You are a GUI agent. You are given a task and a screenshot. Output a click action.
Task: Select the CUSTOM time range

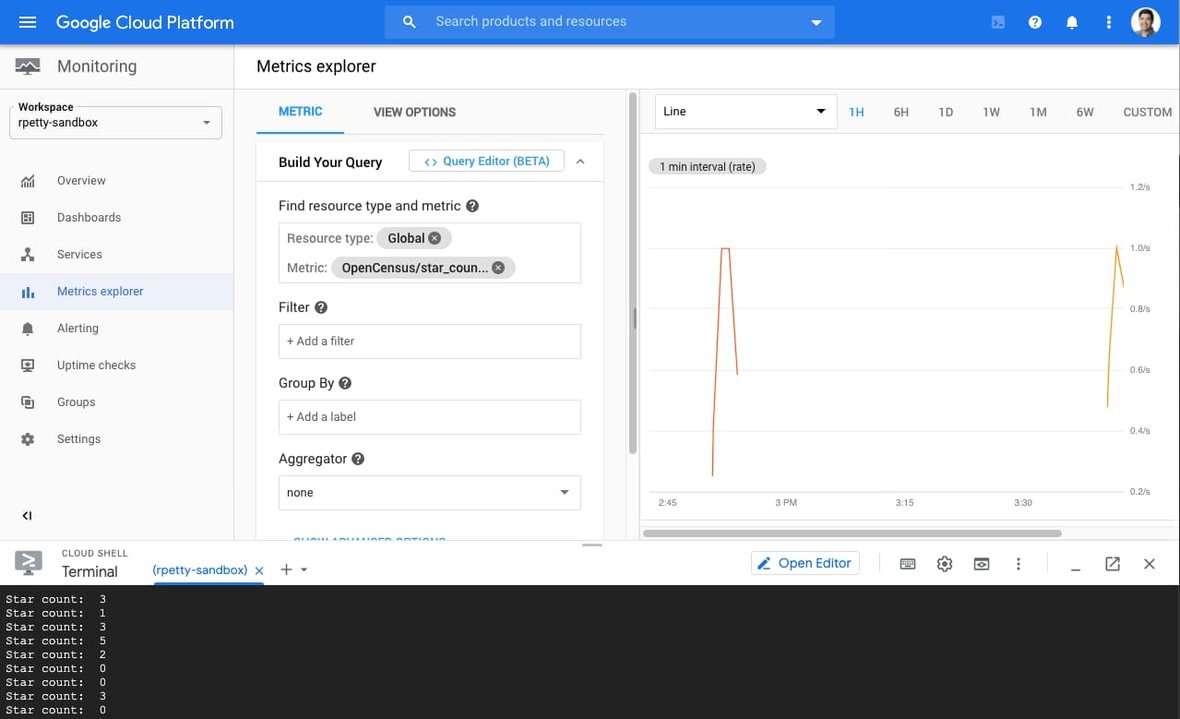[x=1147, y=112]
